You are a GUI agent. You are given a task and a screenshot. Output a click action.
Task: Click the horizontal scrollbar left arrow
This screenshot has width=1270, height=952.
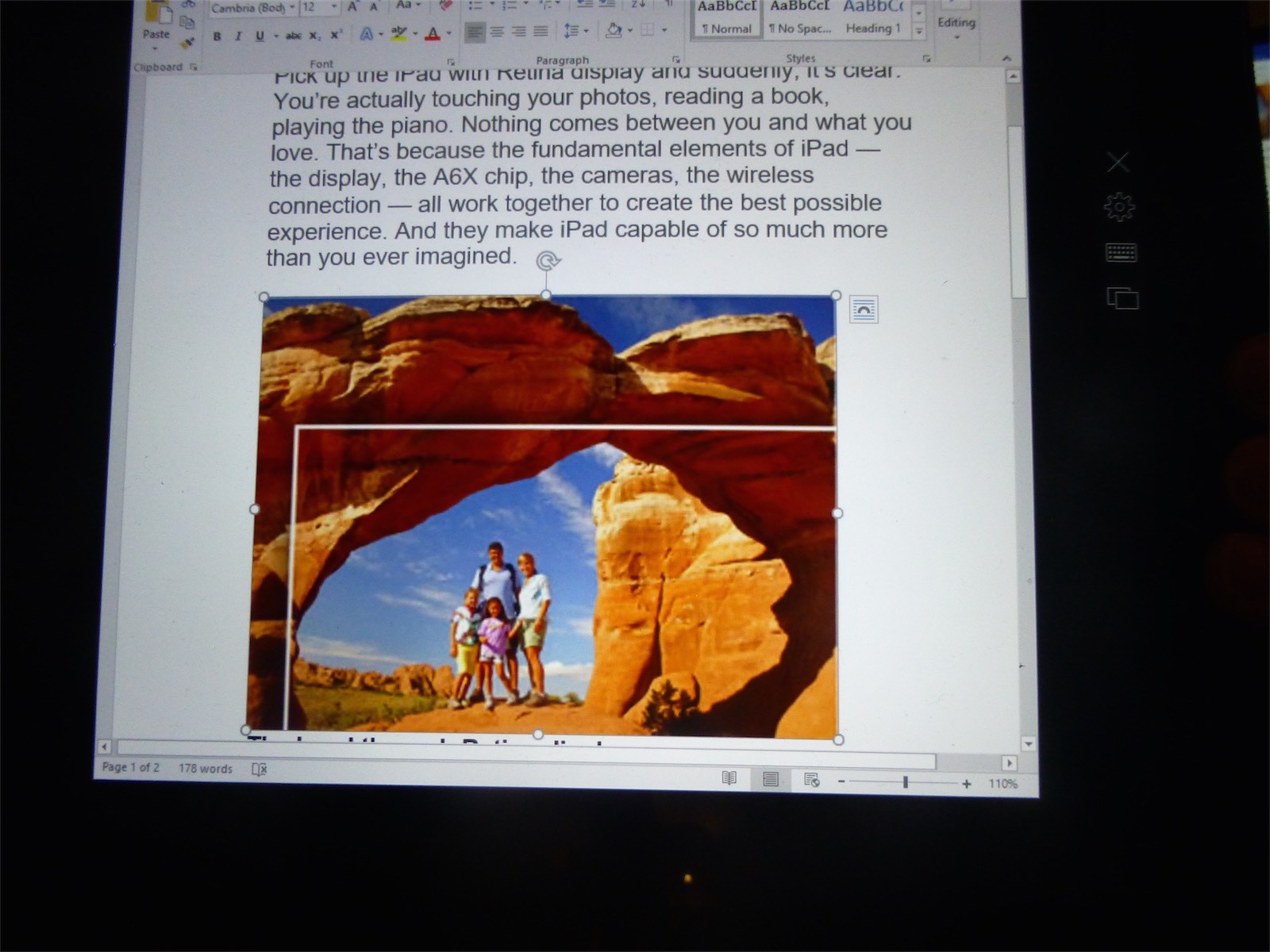[x=105, y=747]
